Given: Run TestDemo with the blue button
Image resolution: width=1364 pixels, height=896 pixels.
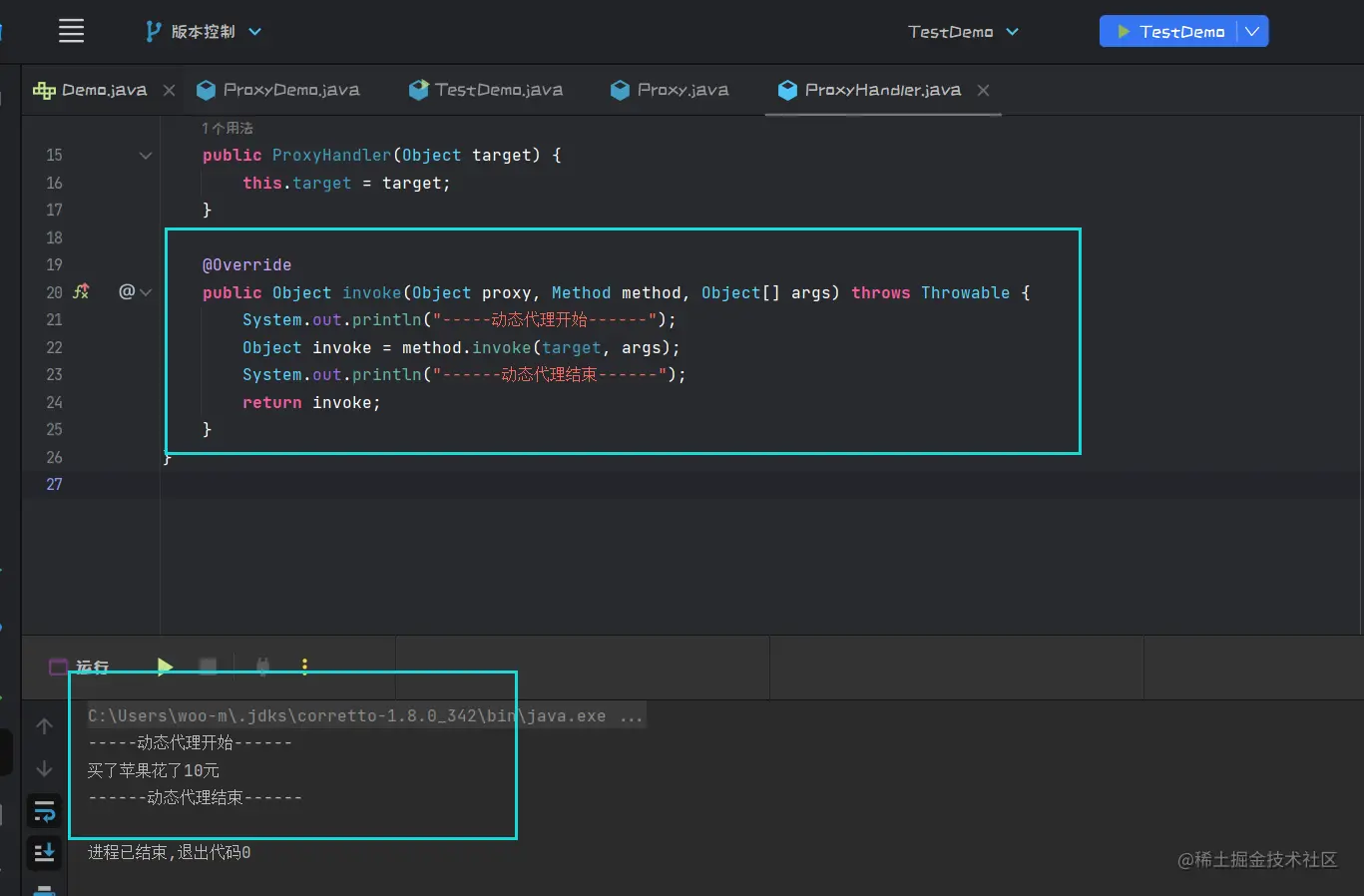Looking at the screenshot, I should click(x=1169, y=32).
